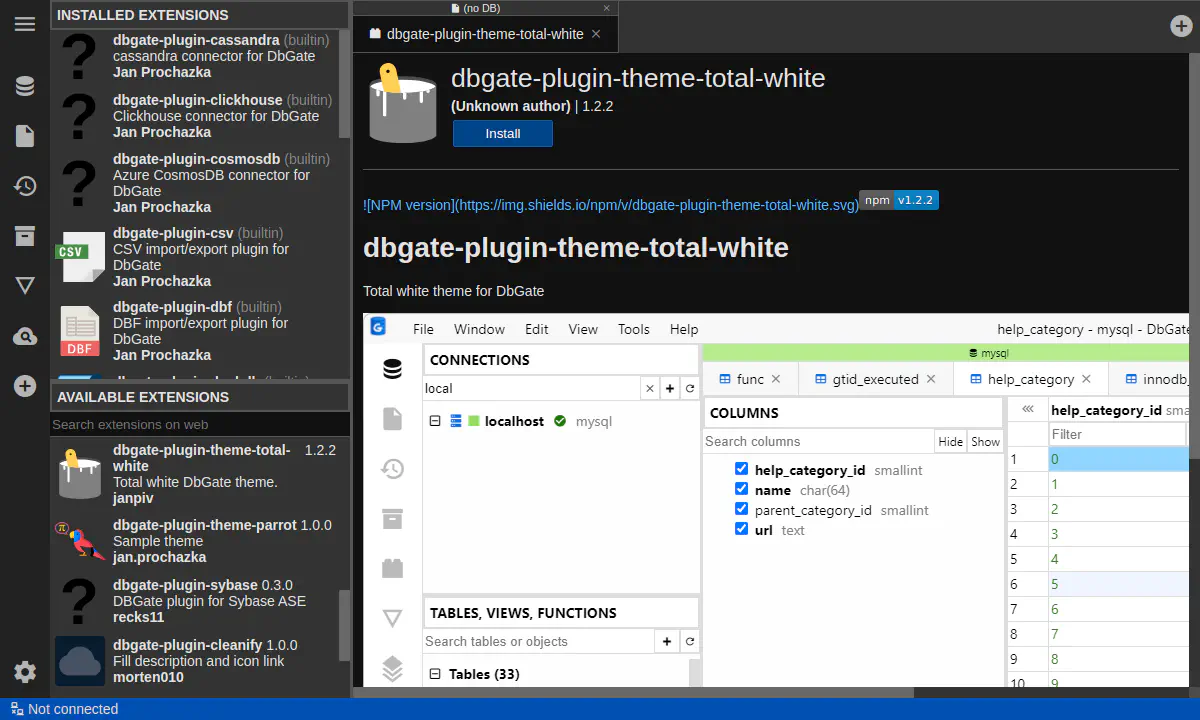The image size is (1200, 720).
Task: Toggle the help_category_id column checkbox
Action: (741, 469)
